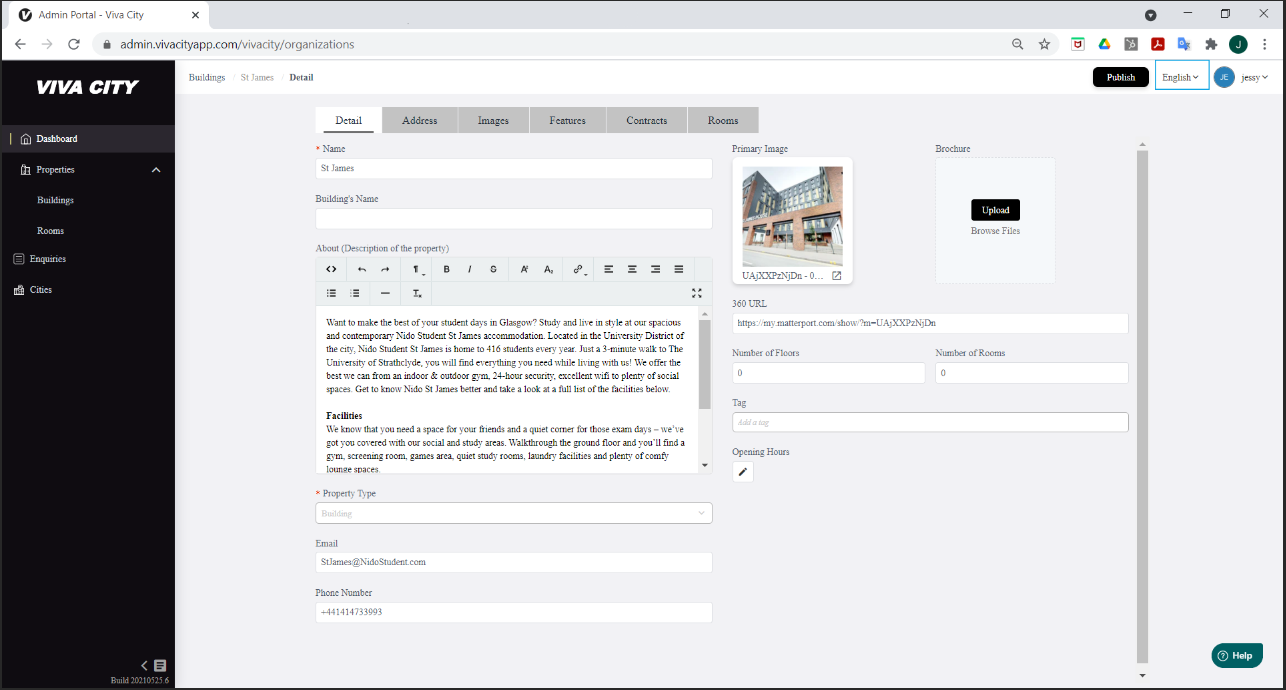
Task: Open the Help chat button
Action: 1236,656
